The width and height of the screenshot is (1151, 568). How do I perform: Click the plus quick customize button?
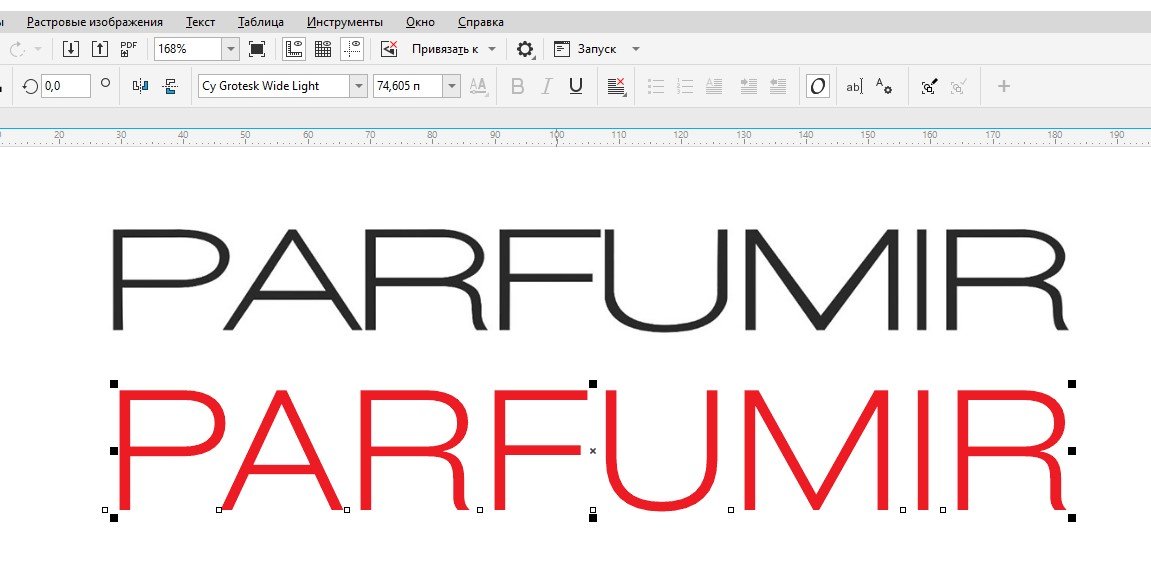coord(1003,86)
